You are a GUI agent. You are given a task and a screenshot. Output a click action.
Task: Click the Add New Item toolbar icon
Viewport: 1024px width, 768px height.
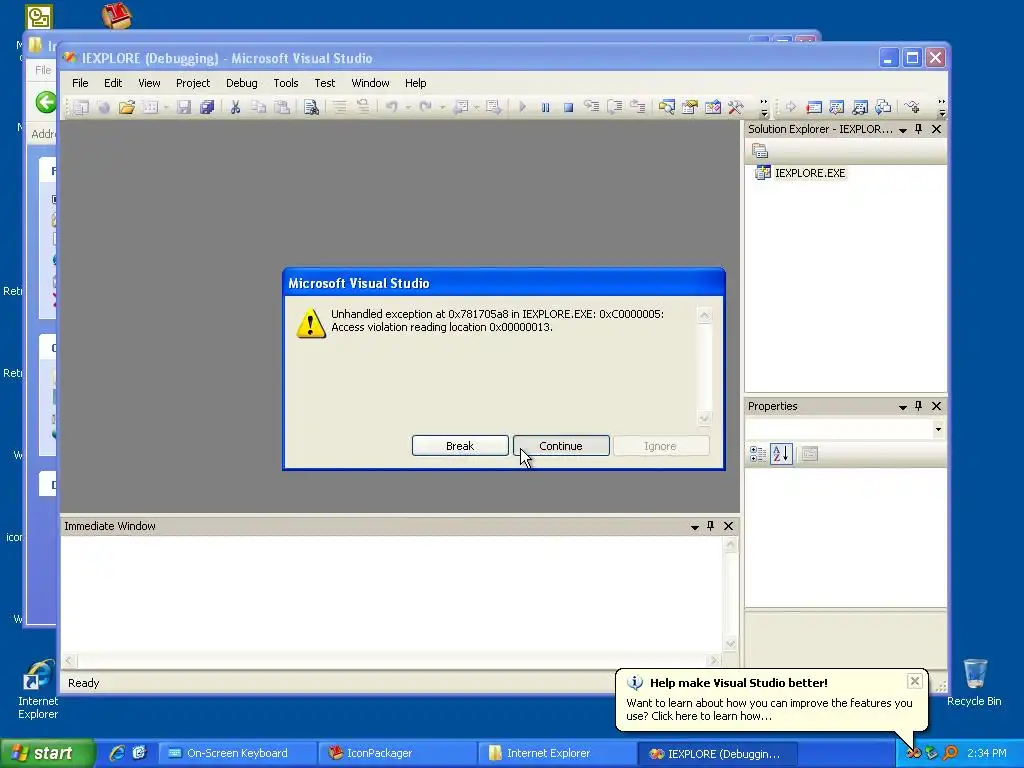pos(150,107)
